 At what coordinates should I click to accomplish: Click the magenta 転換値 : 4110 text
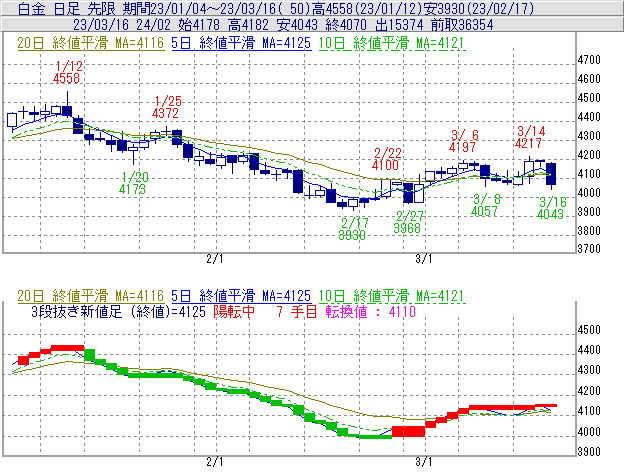[x=371, y=311]
